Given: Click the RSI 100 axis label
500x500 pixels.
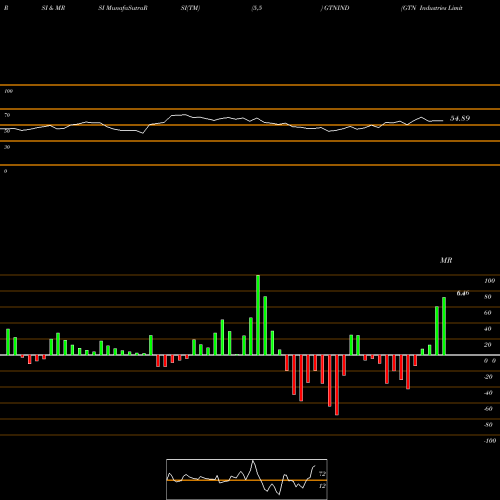Looking at the screenshot, I should point(9,91).
